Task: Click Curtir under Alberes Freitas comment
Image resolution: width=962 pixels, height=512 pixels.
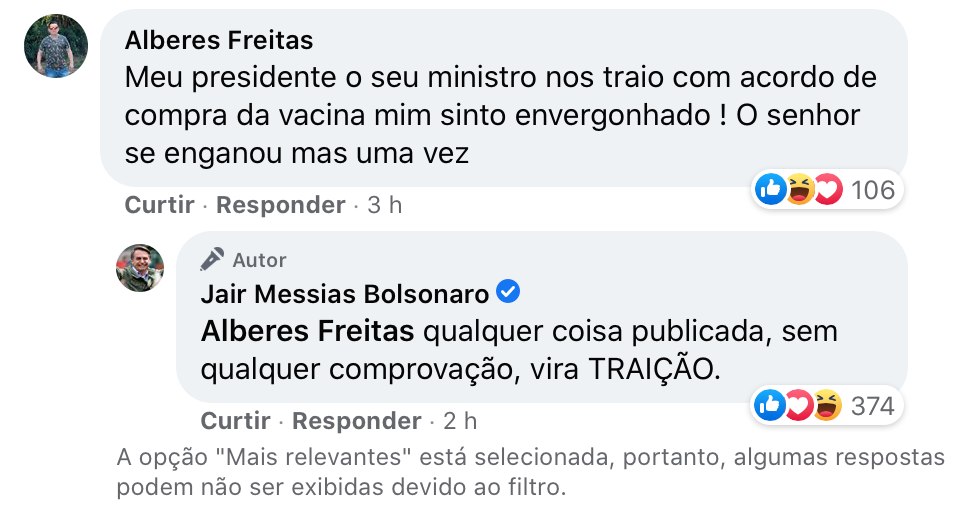Action: (159, 205)
